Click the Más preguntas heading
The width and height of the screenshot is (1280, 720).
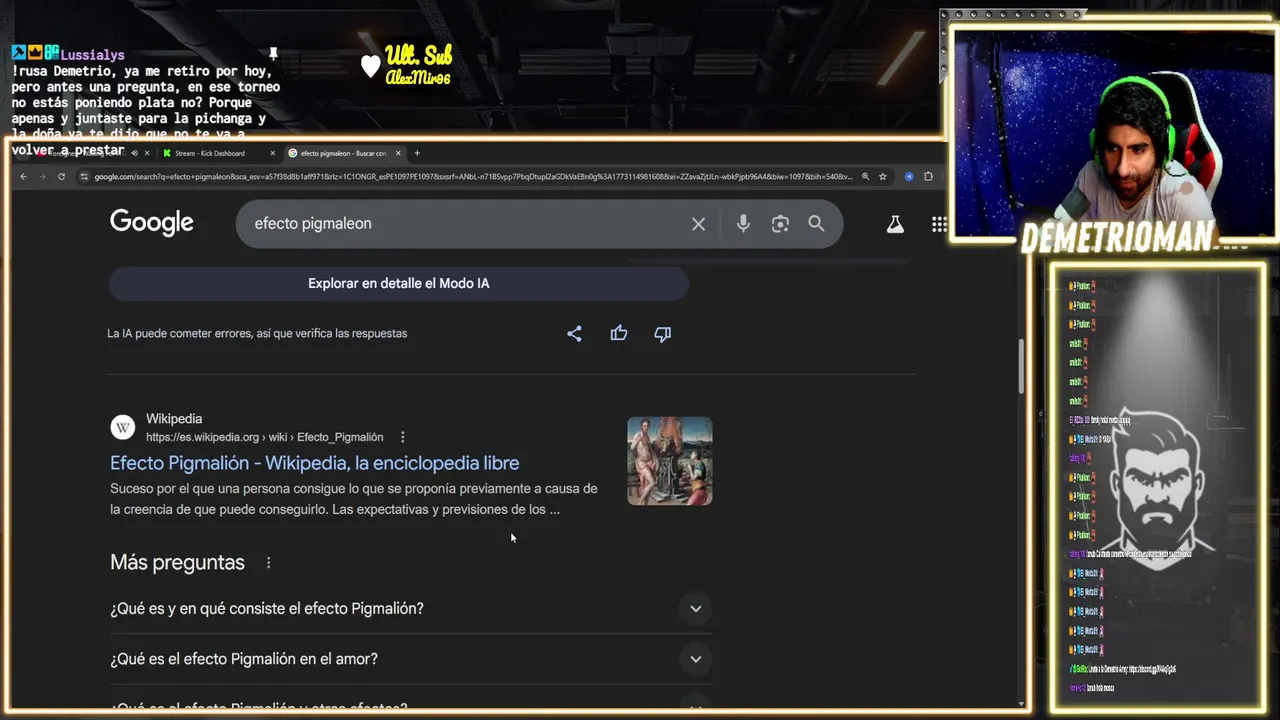pos(177,563)
